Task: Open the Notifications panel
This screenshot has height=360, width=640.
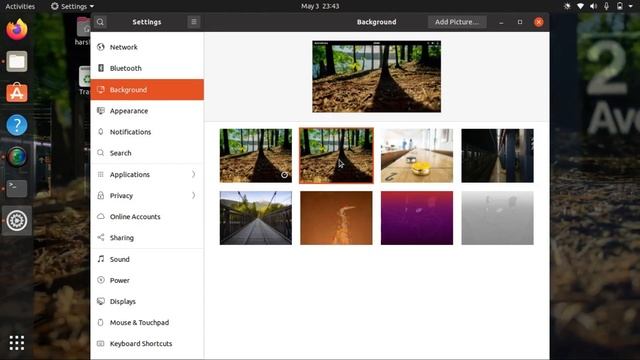Action: point(147,132)
